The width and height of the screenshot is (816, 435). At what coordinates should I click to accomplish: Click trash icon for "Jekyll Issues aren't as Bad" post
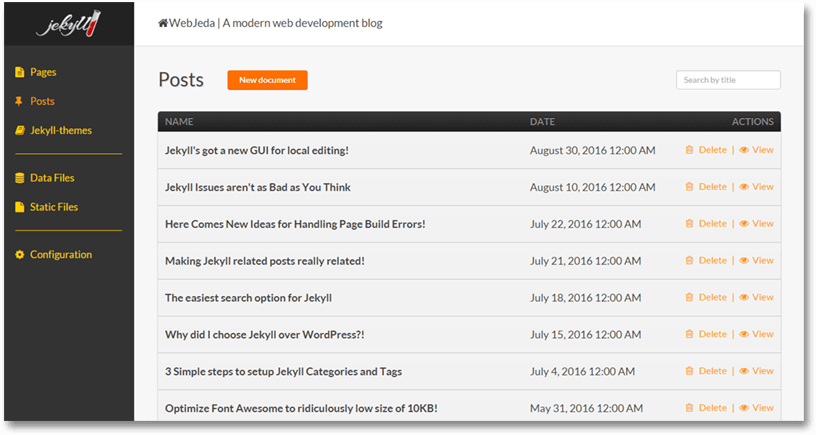pyautogui.click(x=689, y=187)
